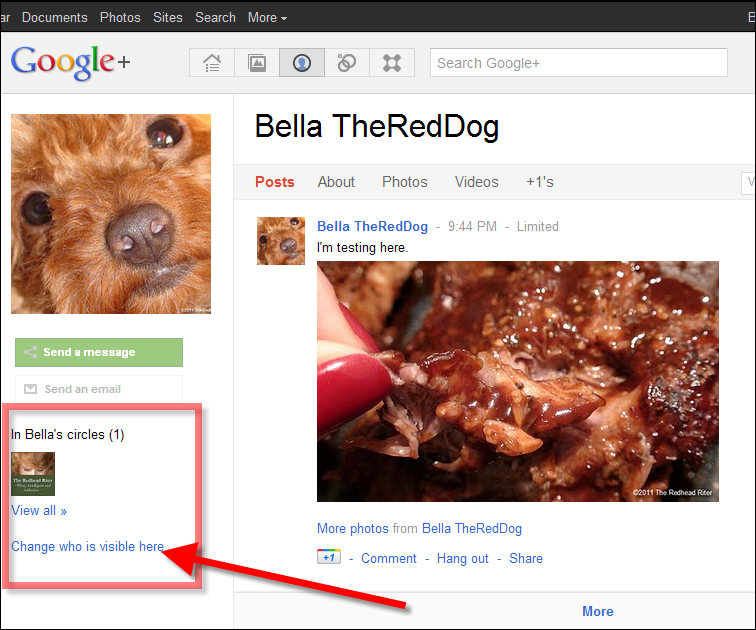Click the Limited visibility label
The width and height of the screenshot is (756, 630).
coord(538,227)
